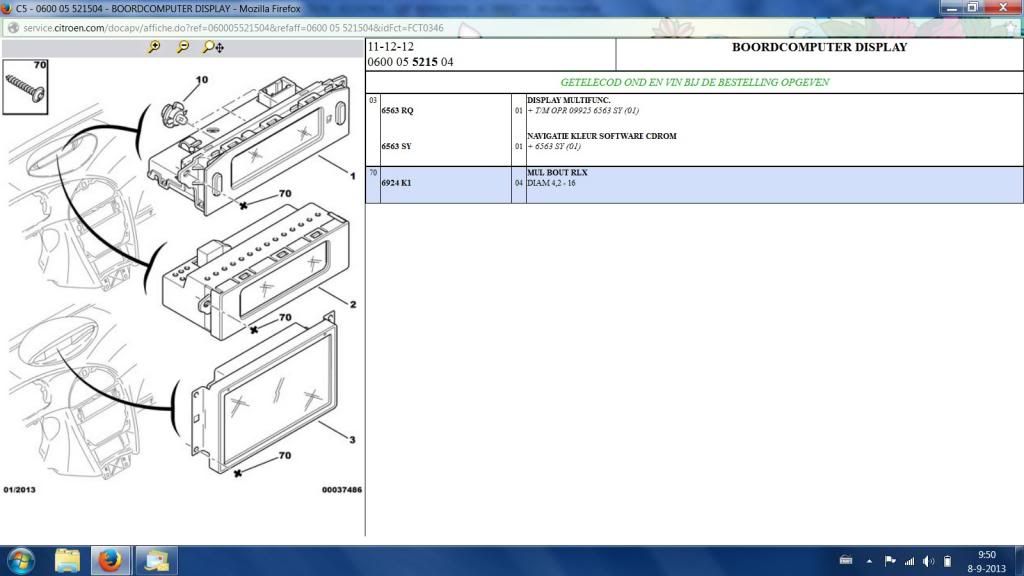Click the 01/2013 diagram date
The image size is (1024, 576).
click(20, 489)
